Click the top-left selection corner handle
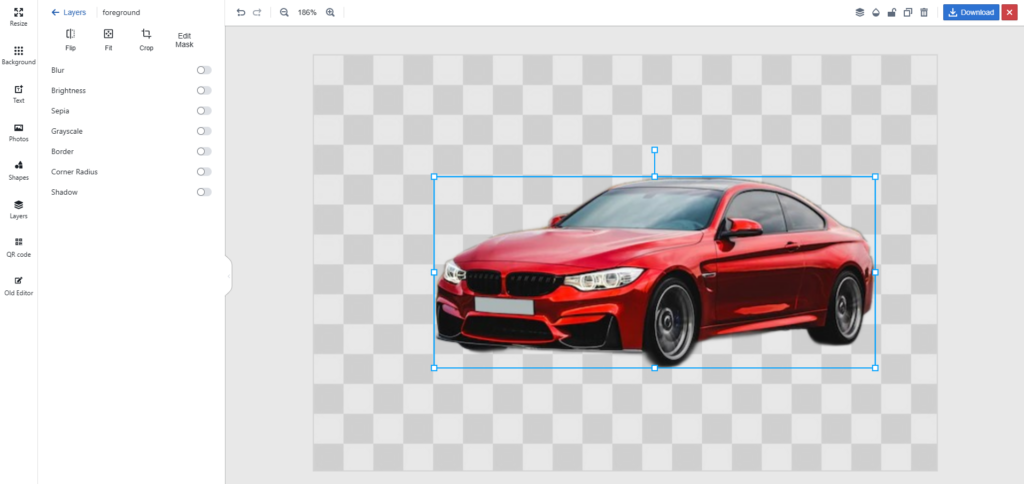This screenshot has height=484, width=1024. 434,176
